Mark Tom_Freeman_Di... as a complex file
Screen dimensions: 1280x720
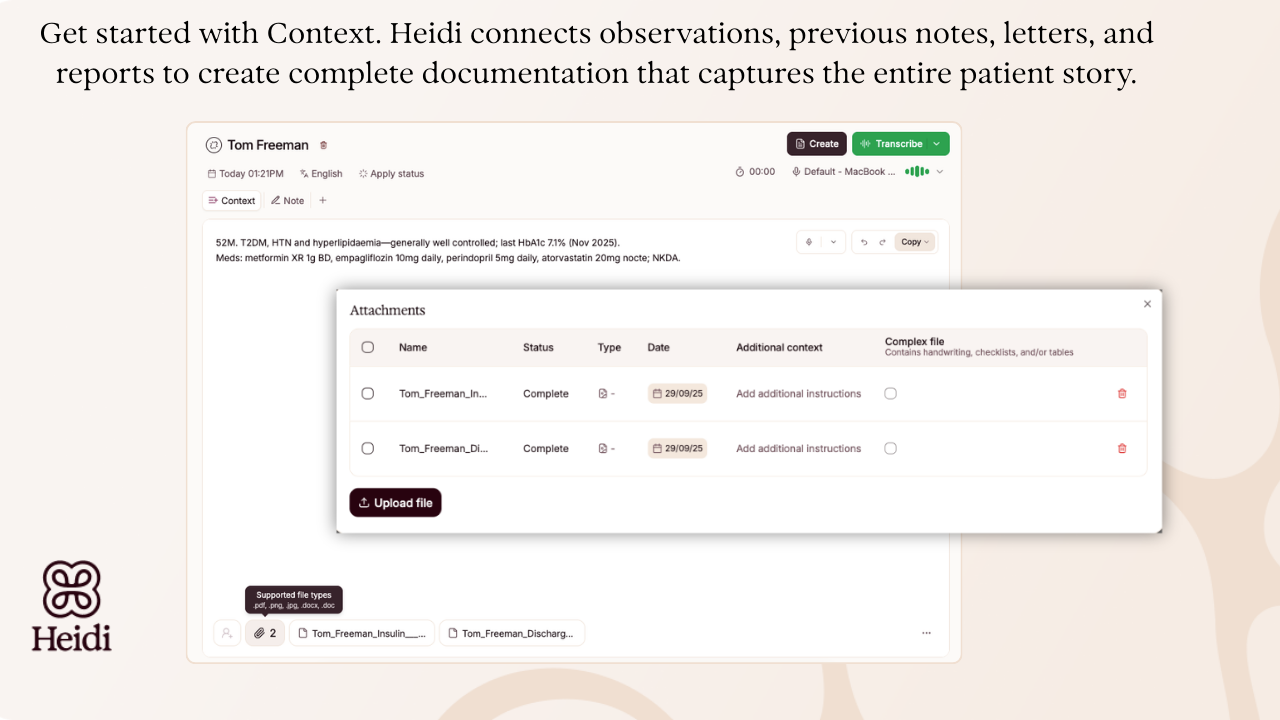890,449
